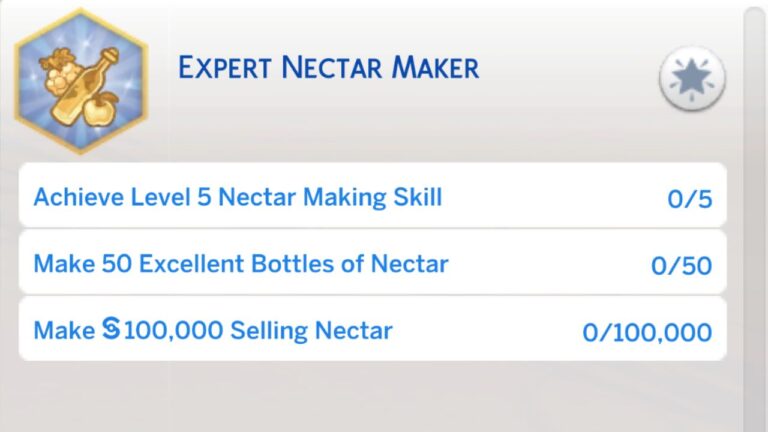
Task: Select the Expert Nectar Maker title
Action: coord(328,69)
